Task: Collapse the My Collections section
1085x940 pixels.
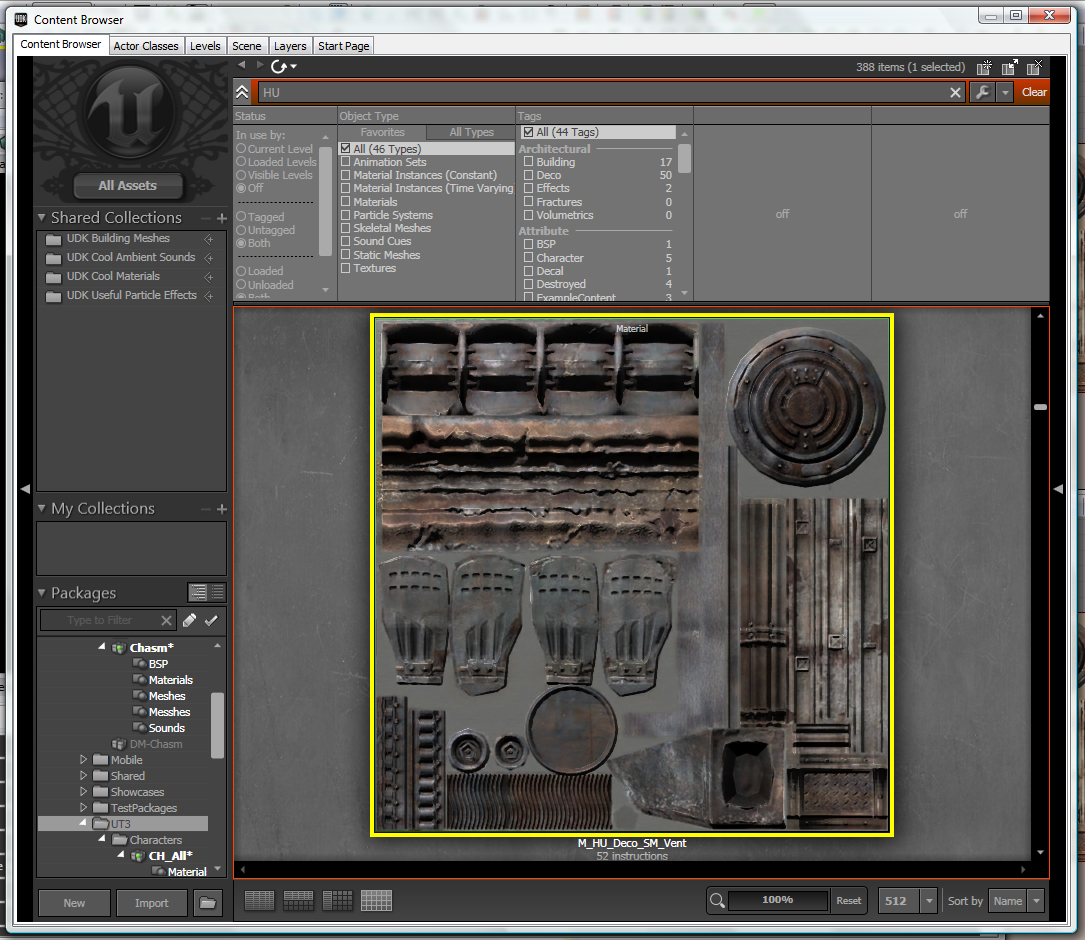Action: 42,509
